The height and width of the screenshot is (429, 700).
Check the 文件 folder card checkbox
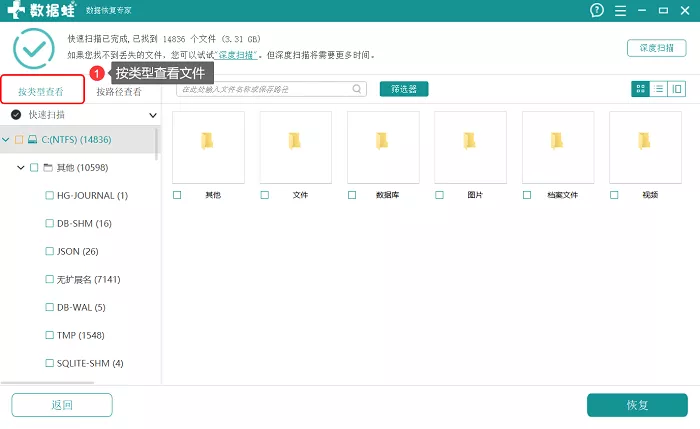pyautogui.click(x=265, y=195)
